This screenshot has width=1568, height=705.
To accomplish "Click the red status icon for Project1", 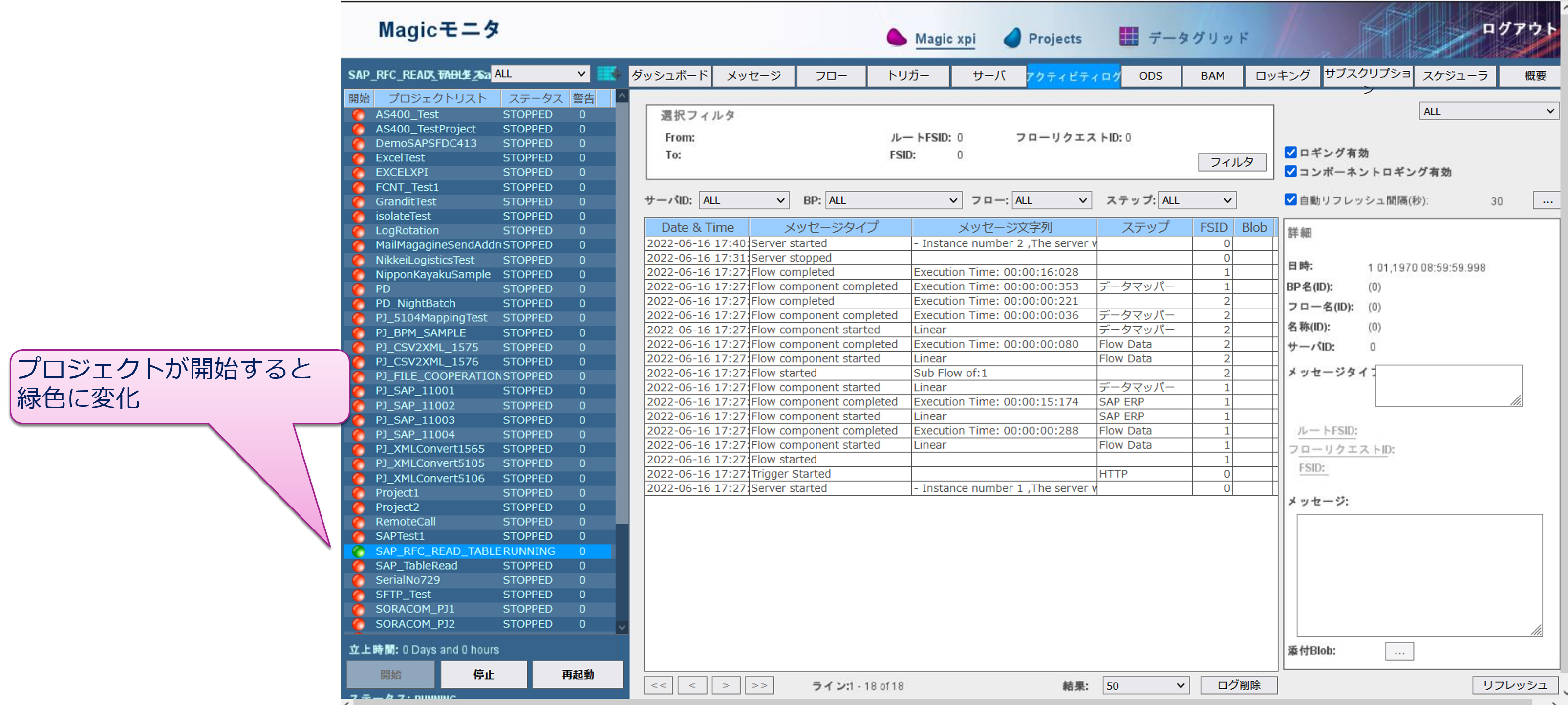I will point(359,493).
